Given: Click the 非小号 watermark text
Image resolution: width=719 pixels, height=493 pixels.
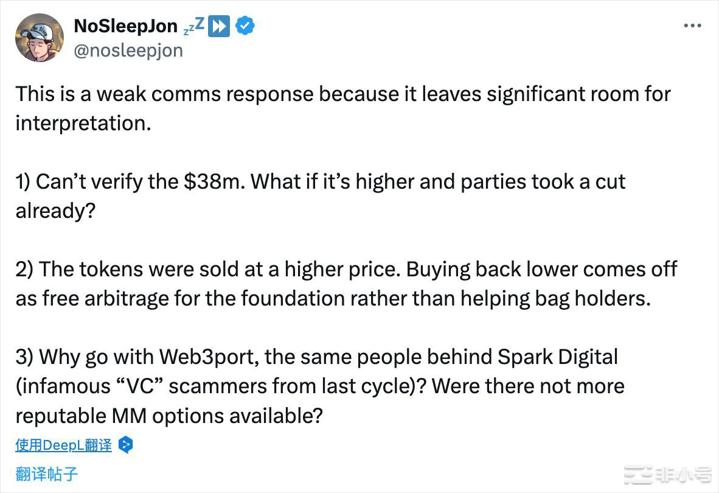Looking at the screenshot, I should pos(683,476).
